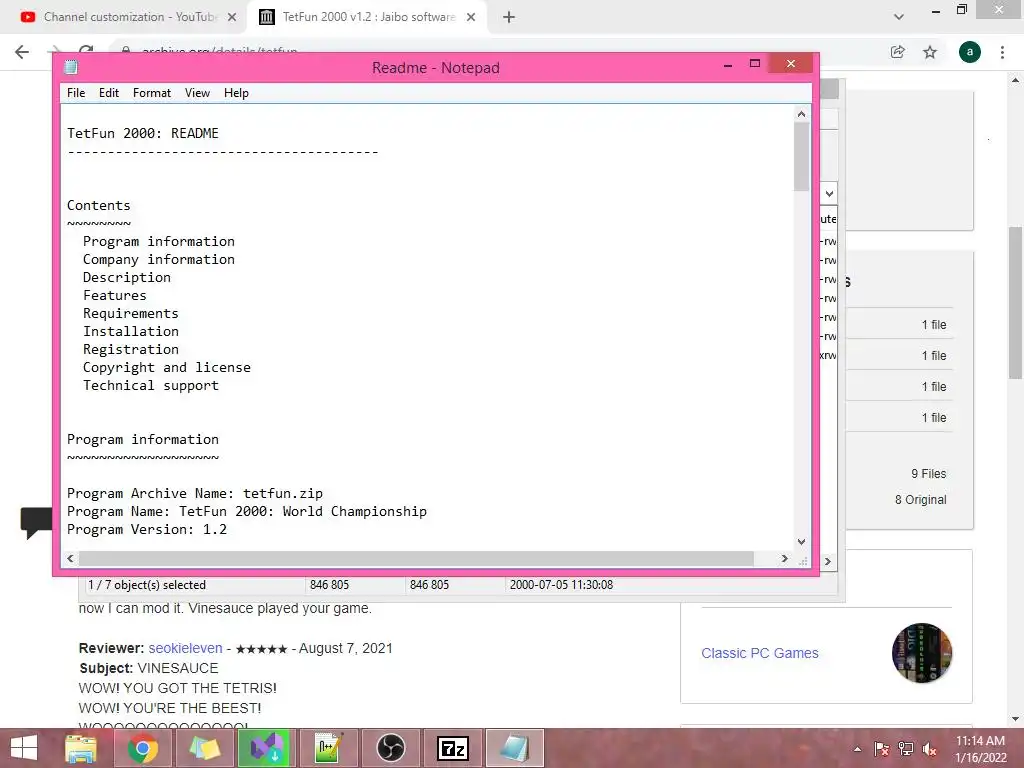This screenshot has width=1024, height=768.
Task: Switch to TetFun 2000 v1.2 browser tab
Action: (x=367, y=17)
